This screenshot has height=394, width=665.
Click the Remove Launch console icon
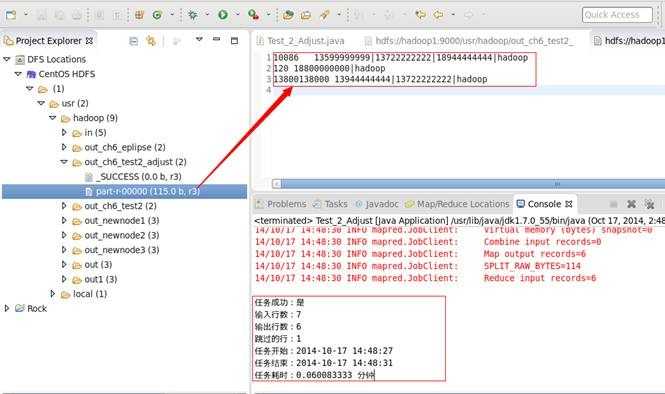pos(631,204)
